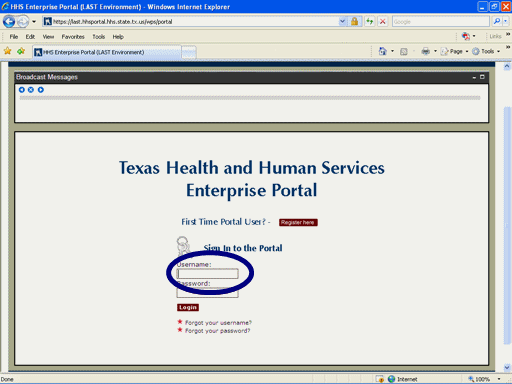Open the Forgot your password link
This screenshot has height=384, width=512.
pyautogui.click(x=218, y=331)
